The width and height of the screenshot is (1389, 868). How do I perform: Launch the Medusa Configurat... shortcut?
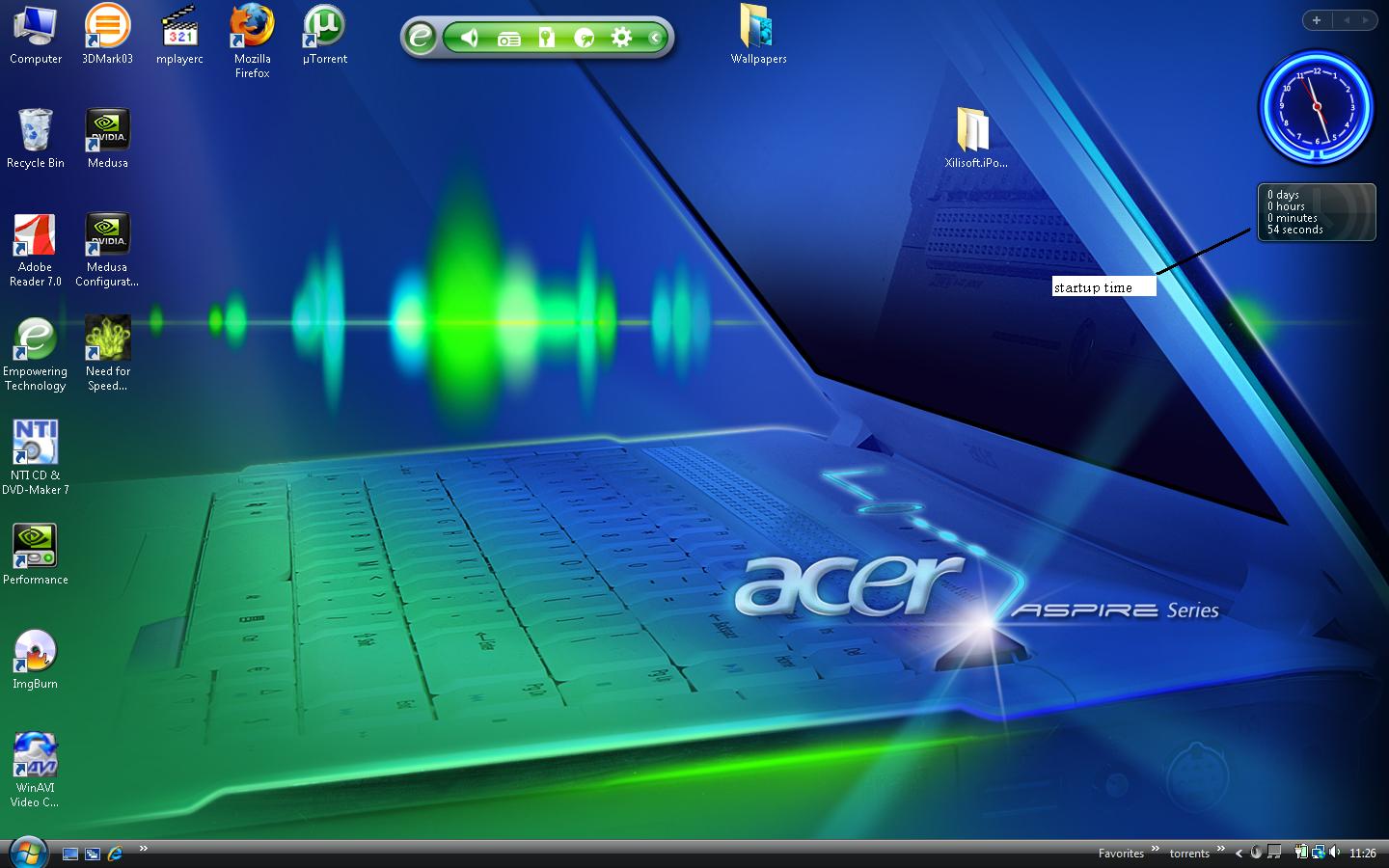pos(107,250)
